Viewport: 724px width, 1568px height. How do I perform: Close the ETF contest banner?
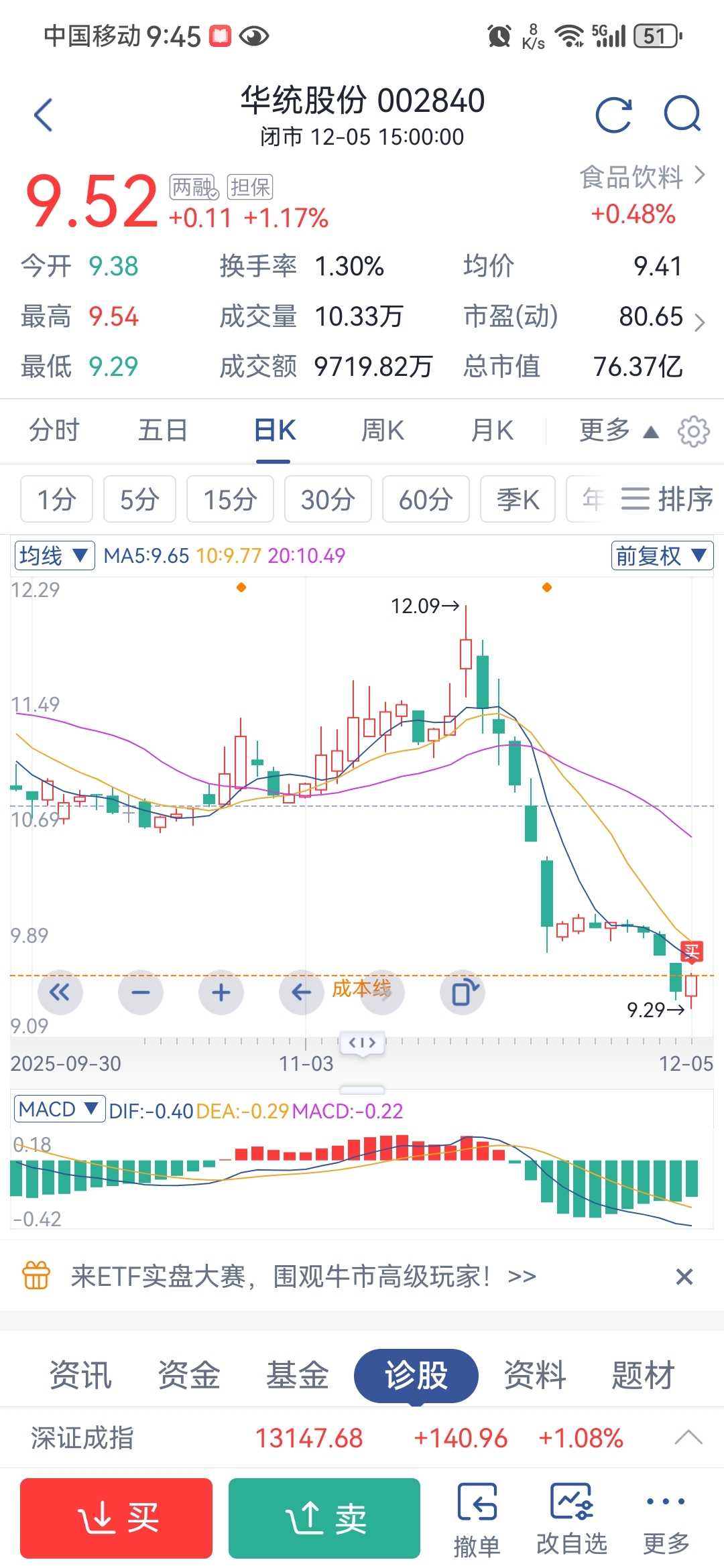coord(684,1277)
